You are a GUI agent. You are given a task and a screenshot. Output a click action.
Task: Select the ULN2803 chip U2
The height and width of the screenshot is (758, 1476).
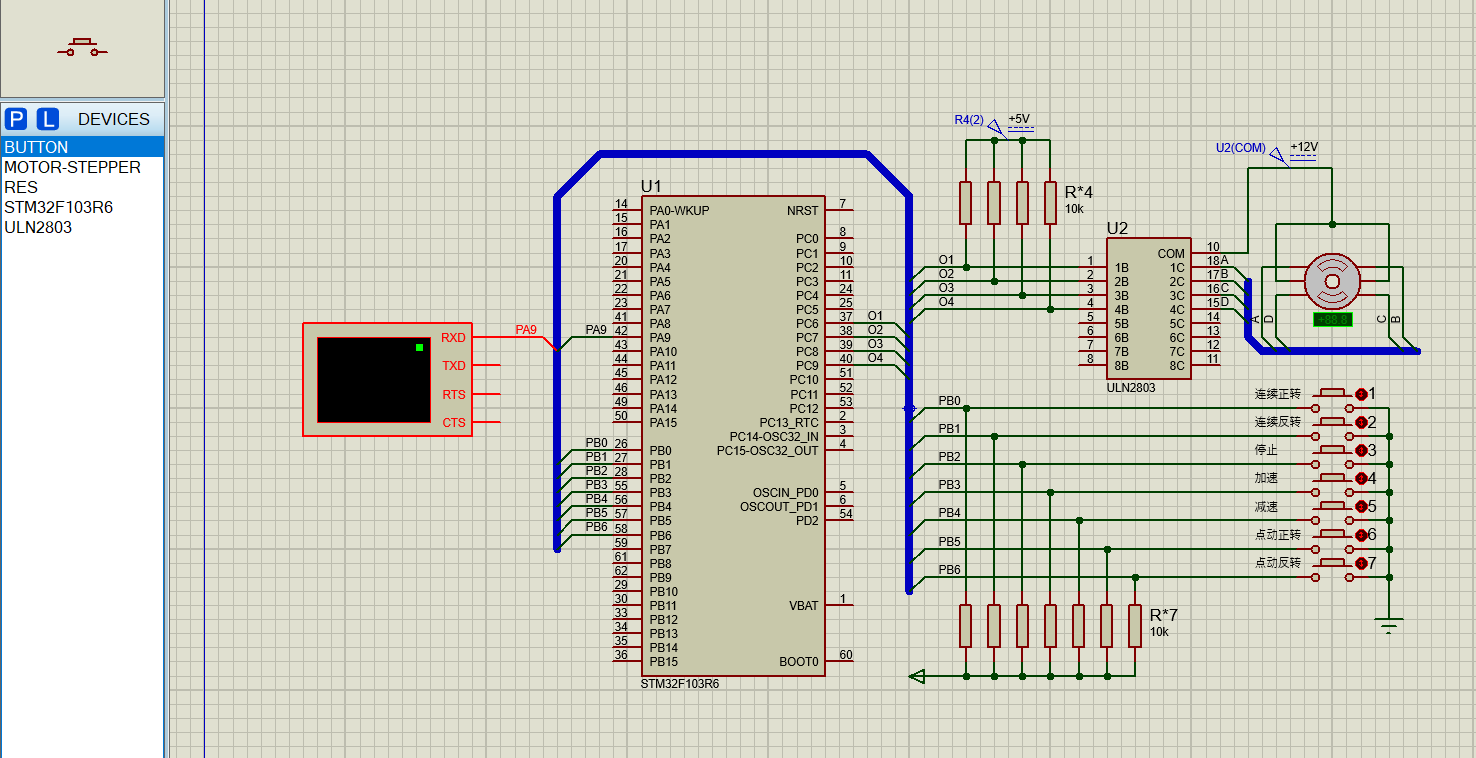[1148, 308]
